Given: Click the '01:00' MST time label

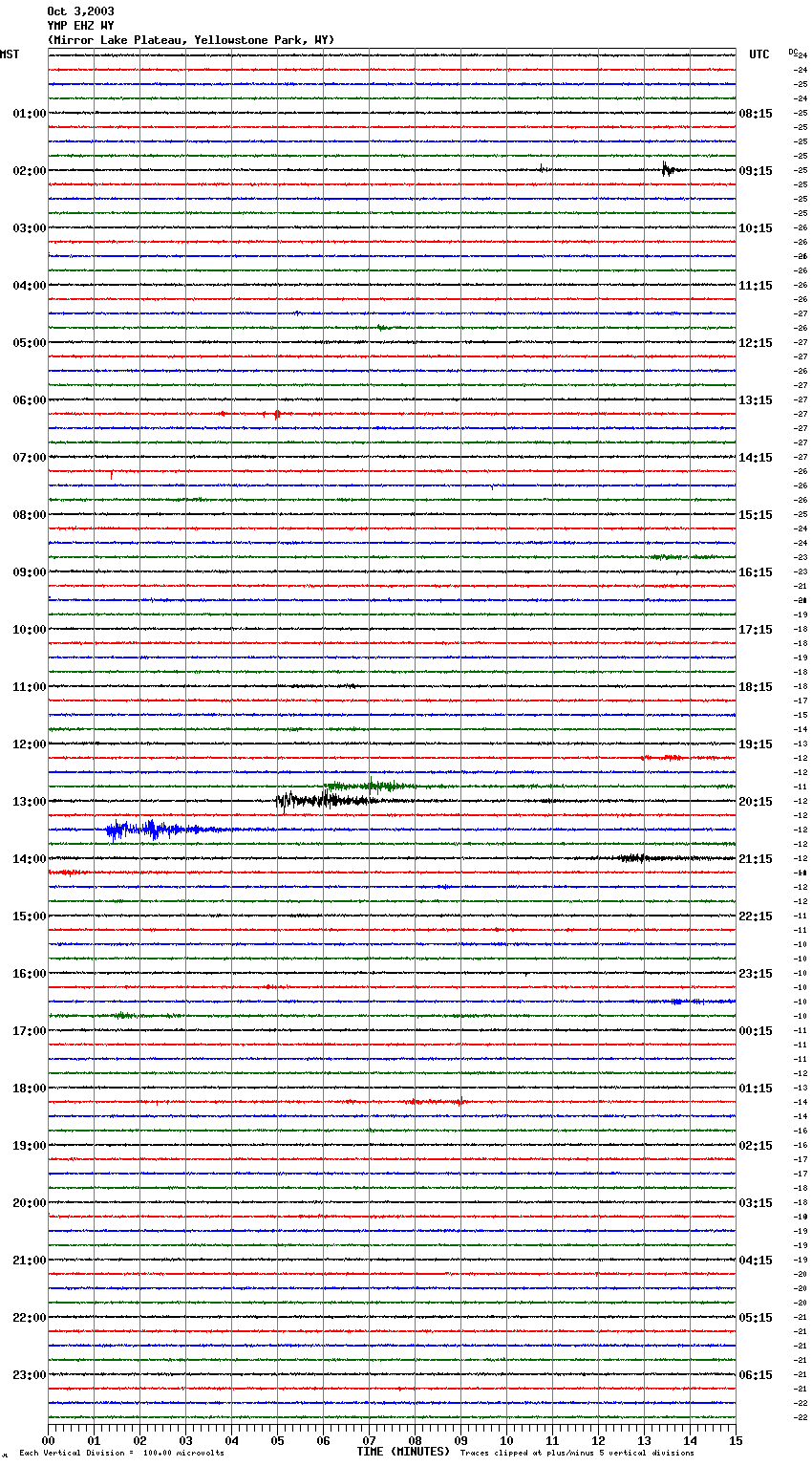Looking at the screenshot, I should 30,114.
